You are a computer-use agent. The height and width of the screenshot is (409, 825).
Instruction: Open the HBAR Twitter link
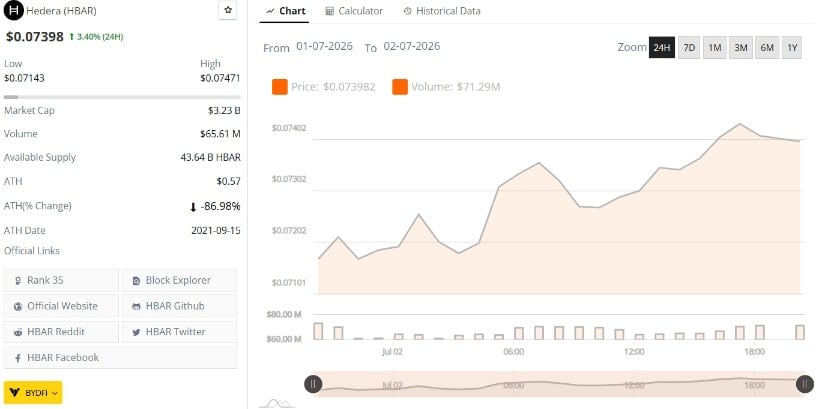(179, 332)
